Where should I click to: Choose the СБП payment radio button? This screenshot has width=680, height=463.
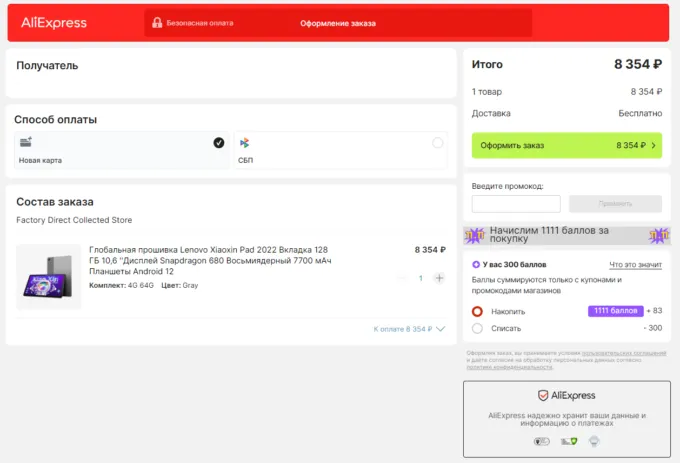(437, 143)
